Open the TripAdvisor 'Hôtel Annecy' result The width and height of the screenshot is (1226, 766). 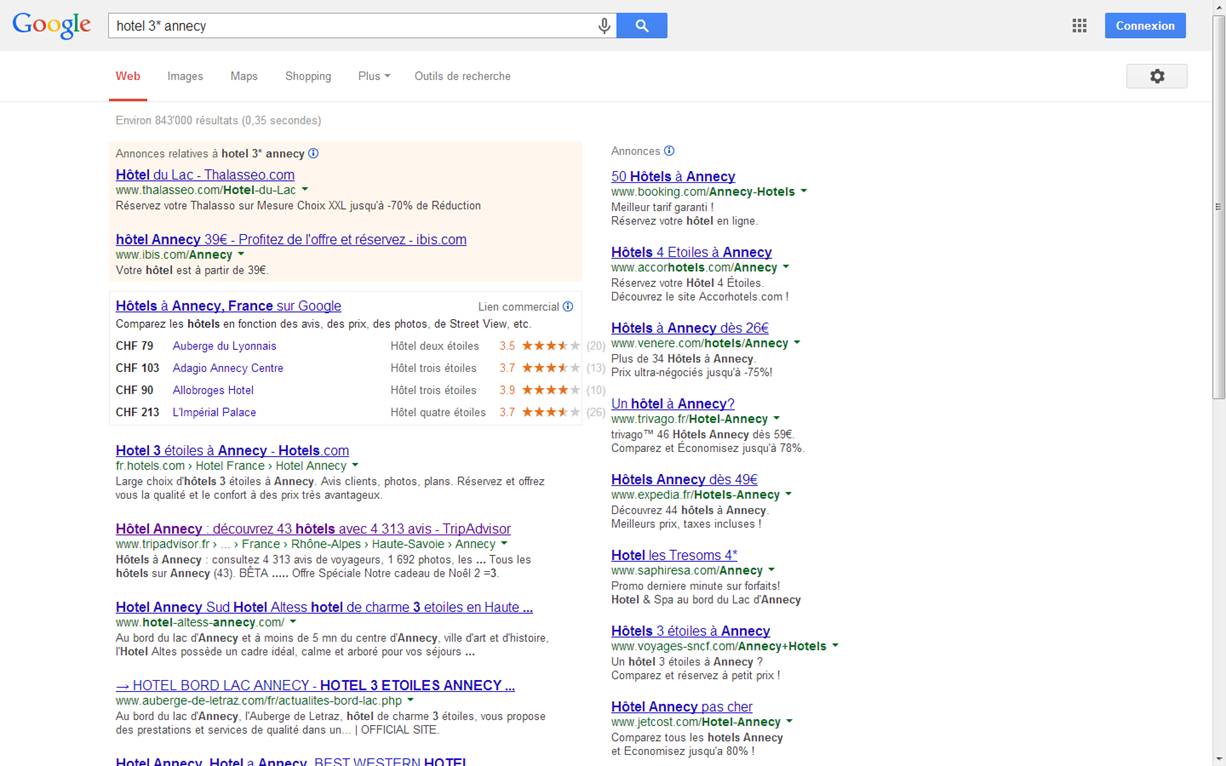[313, 529]
